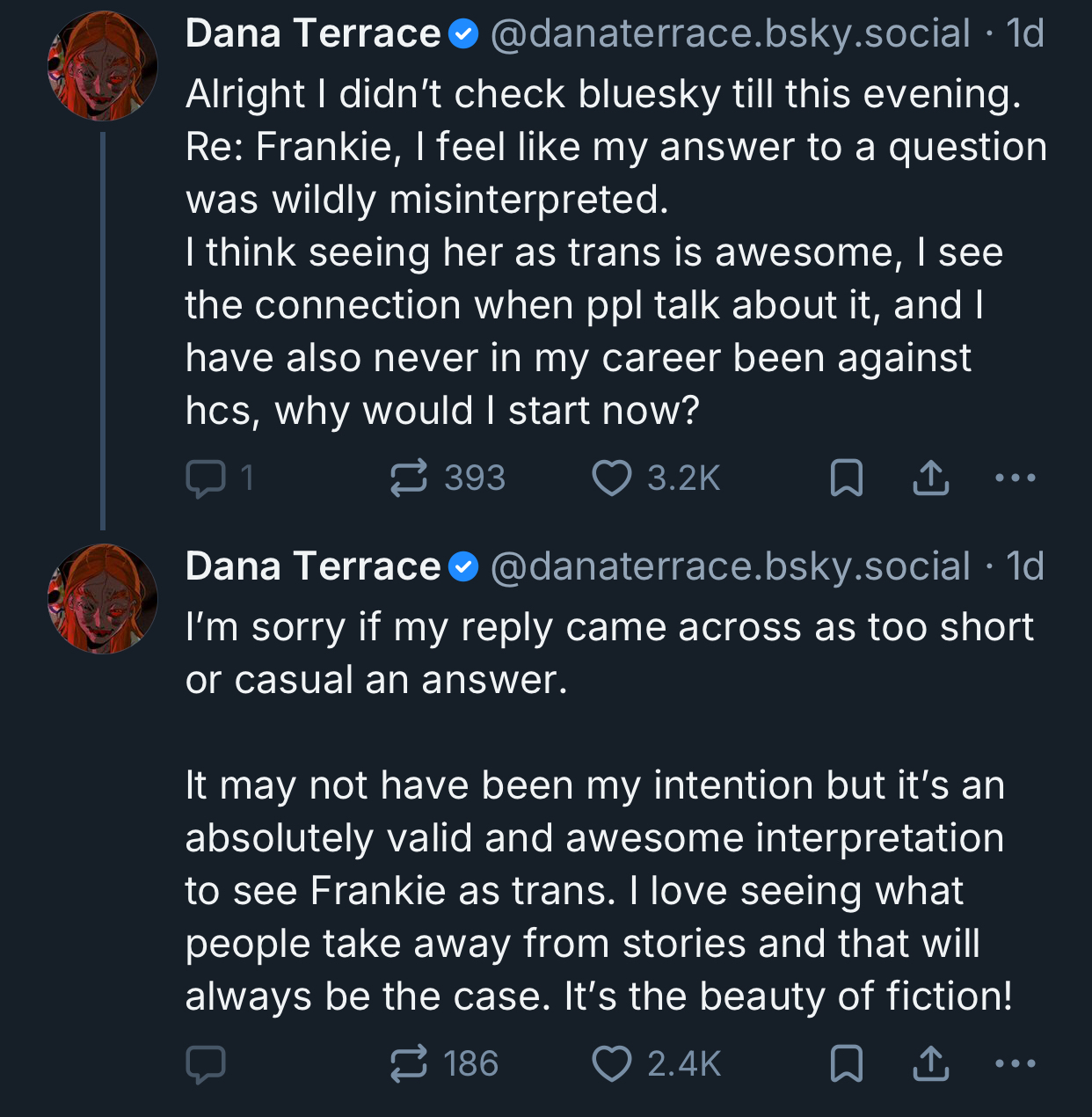
Task: Repost the first post with 393 reposts
Action: click(409, 478)
